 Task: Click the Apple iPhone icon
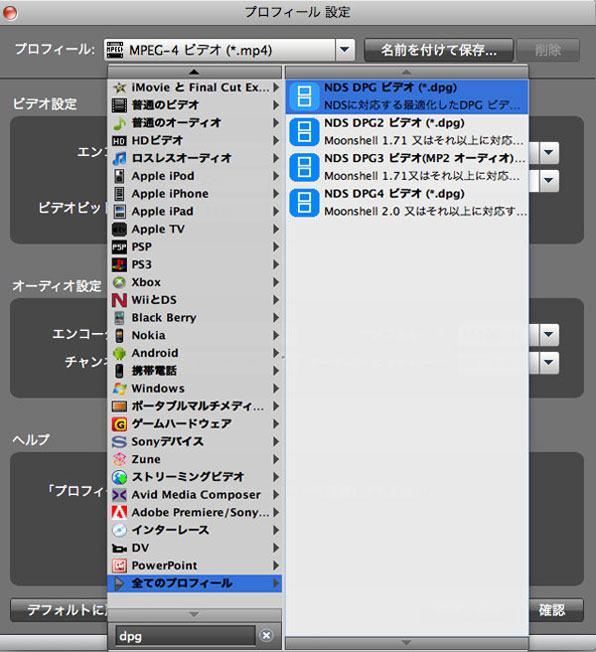coord(119,194)
